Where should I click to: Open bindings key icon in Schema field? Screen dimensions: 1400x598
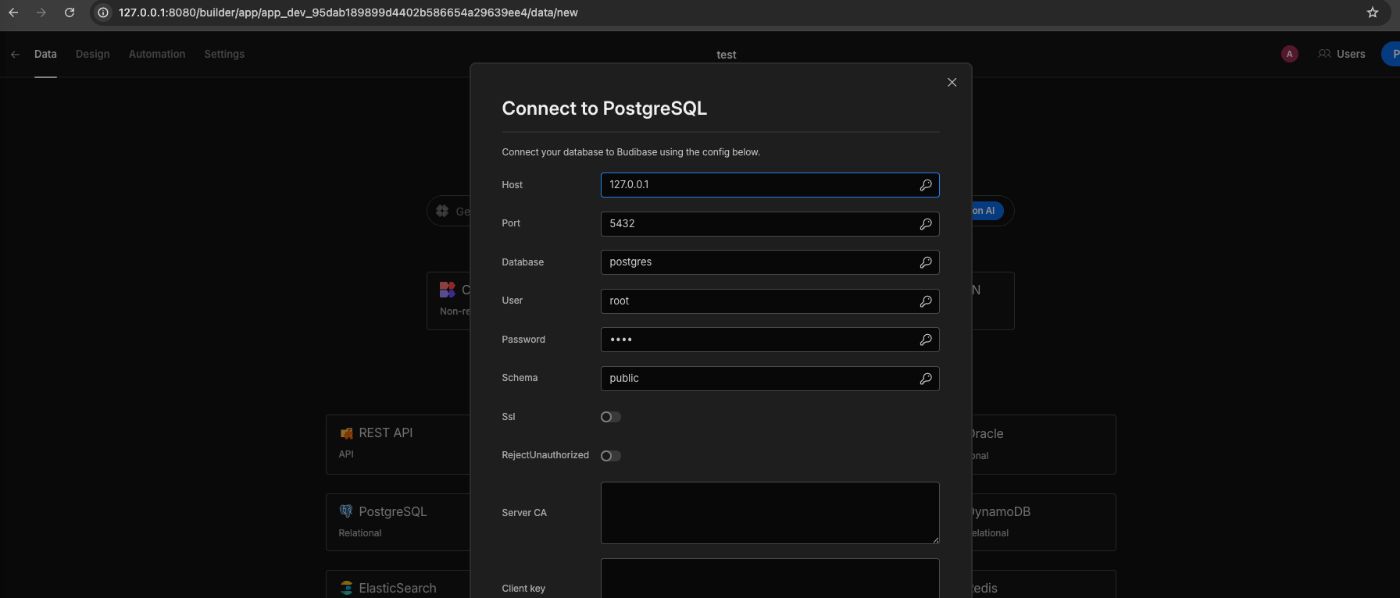click(926, 378)
